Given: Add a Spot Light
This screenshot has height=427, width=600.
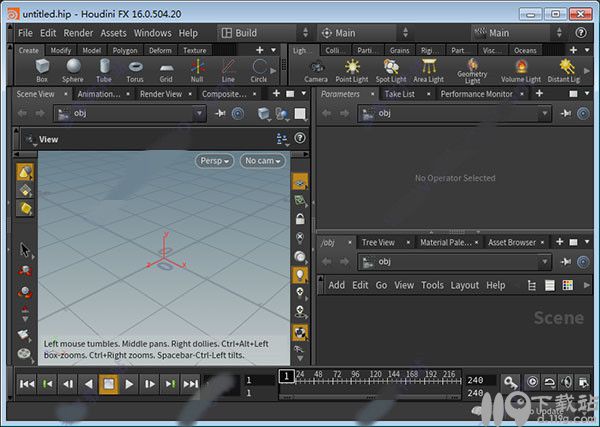Looking at the screenshot, I should (x=391, y=72).
